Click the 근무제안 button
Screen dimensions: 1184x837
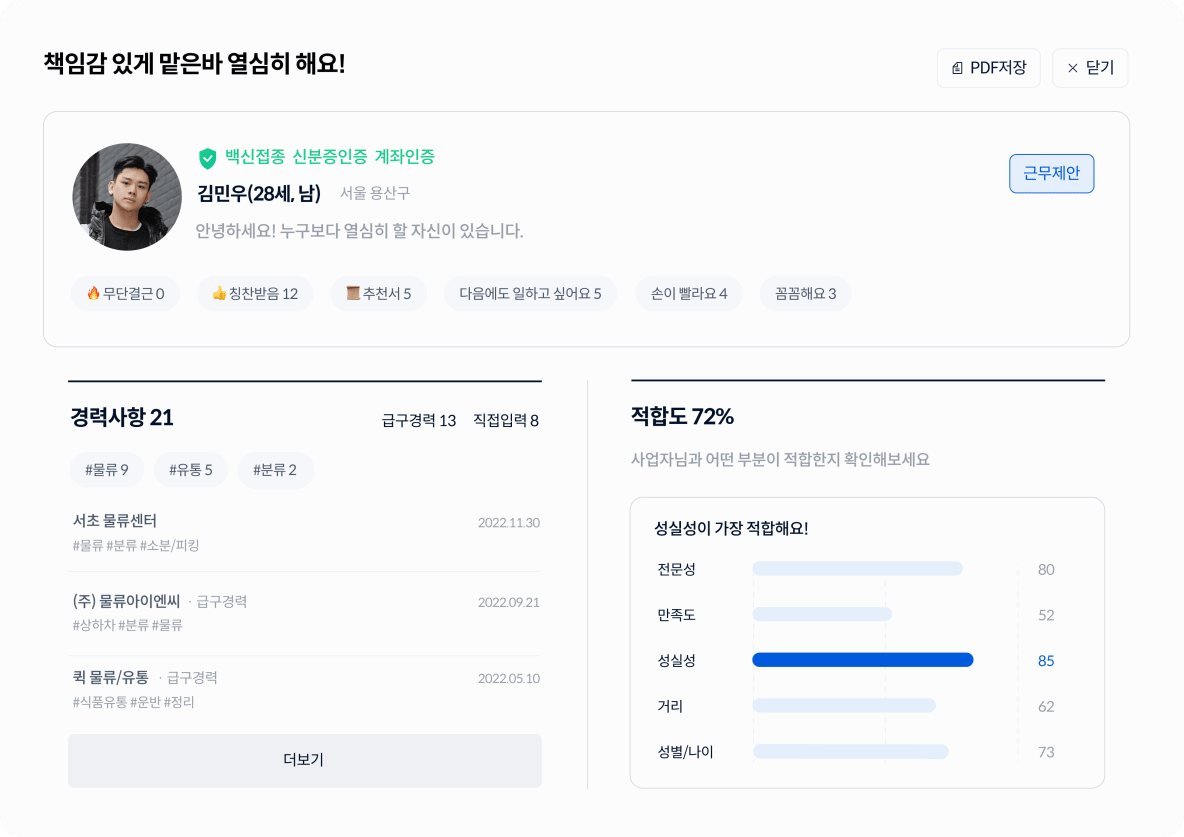tap(1051, 173)
